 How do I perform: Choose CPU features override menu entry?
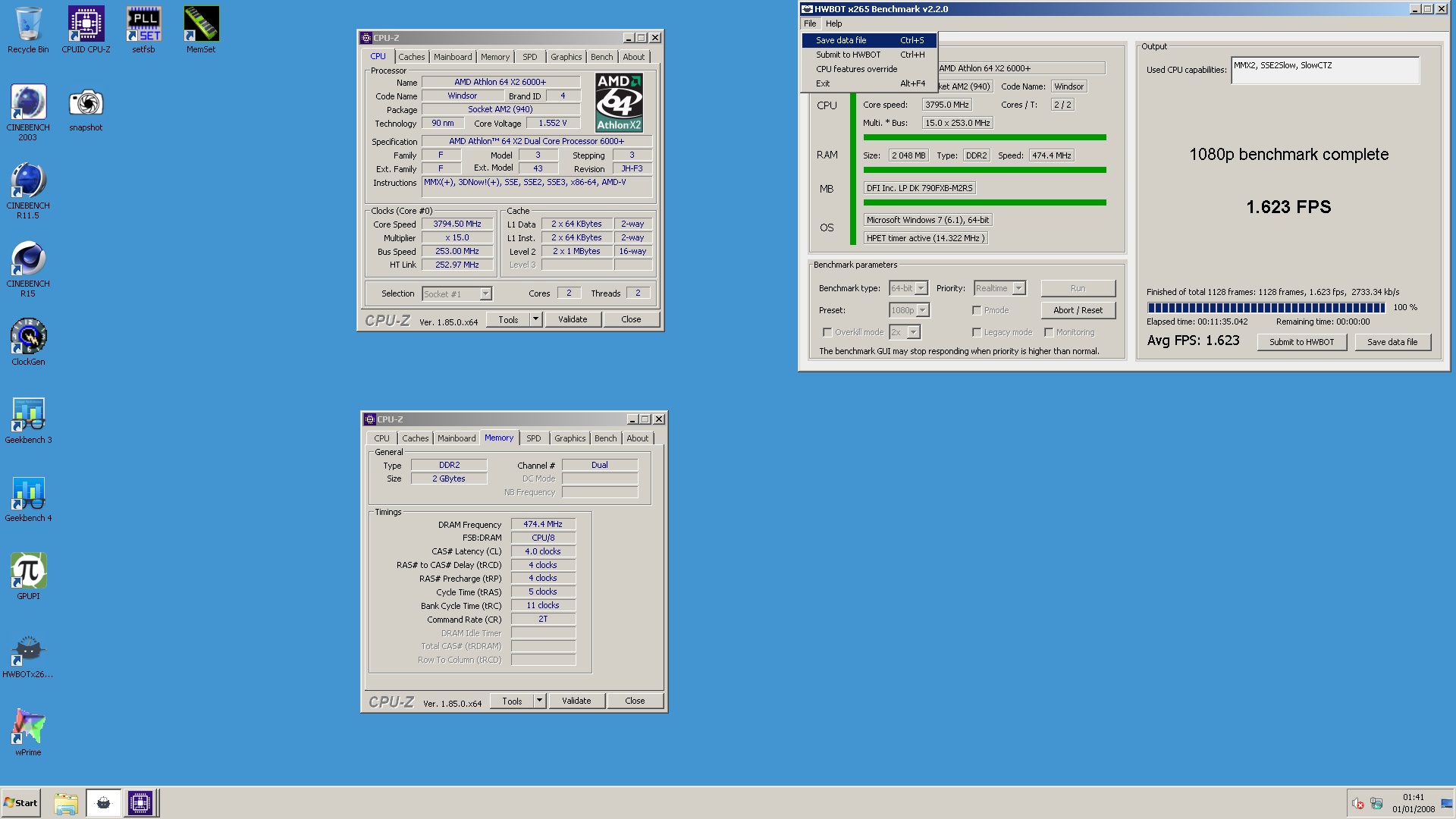point(869,69)
